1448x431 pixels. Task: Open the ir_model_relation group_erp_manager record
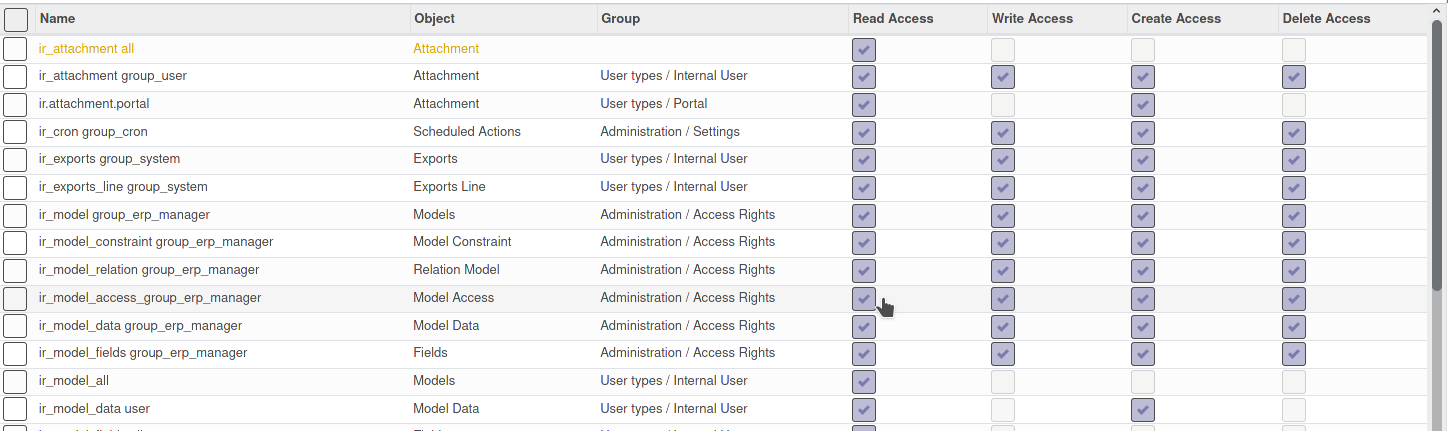148,270
